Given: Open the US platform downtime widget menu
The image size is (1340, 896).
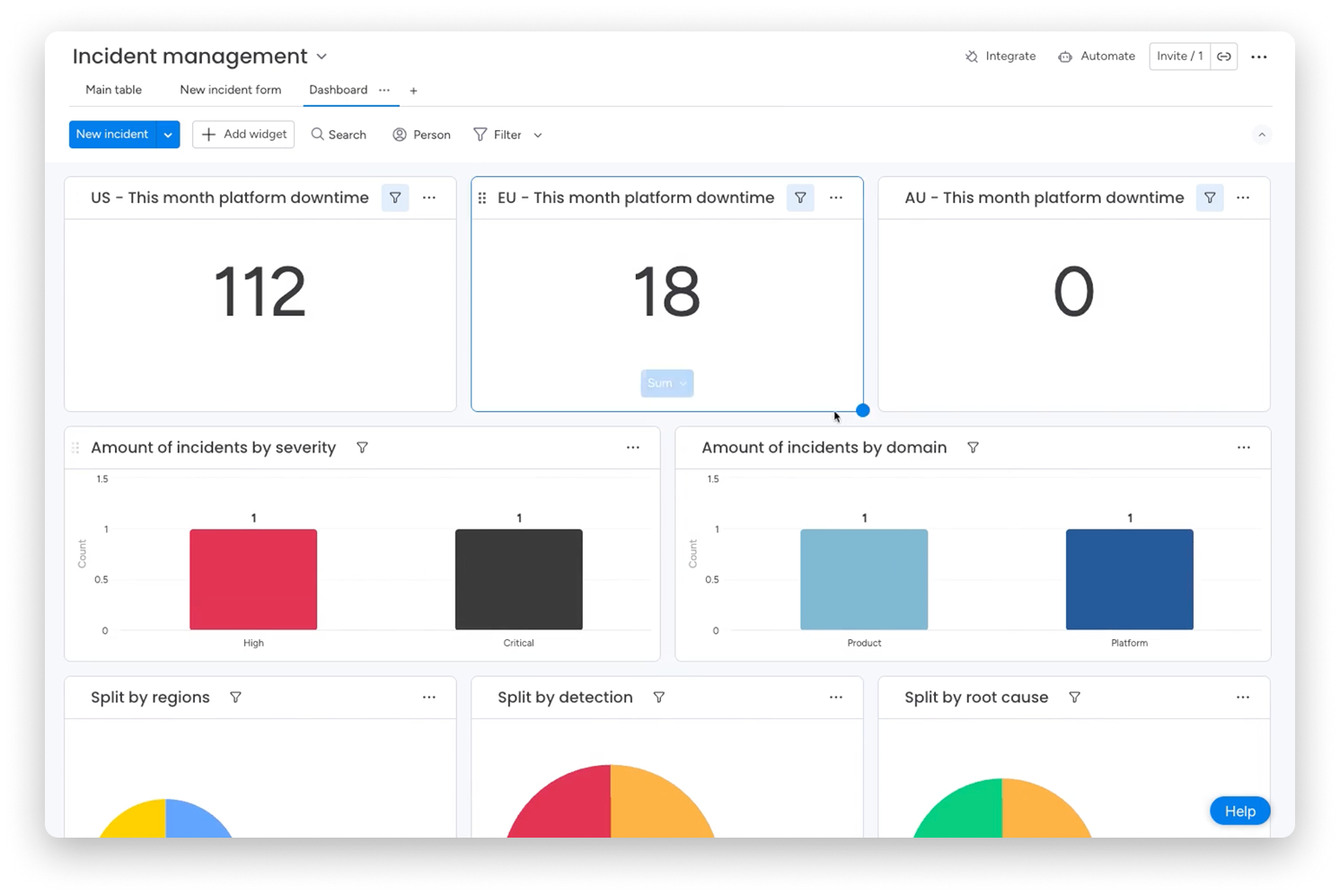Looking at the screenshot, I should click(x=429, y=198).
